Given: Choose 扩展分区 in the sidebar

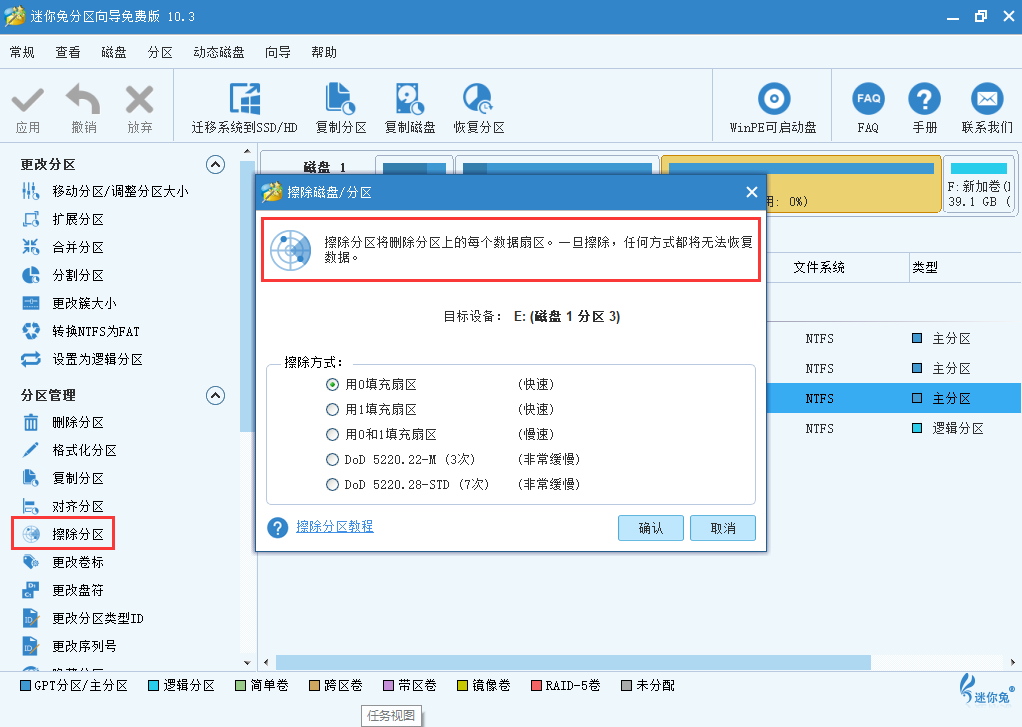Looking at the screenshot, I should [63, 220].
